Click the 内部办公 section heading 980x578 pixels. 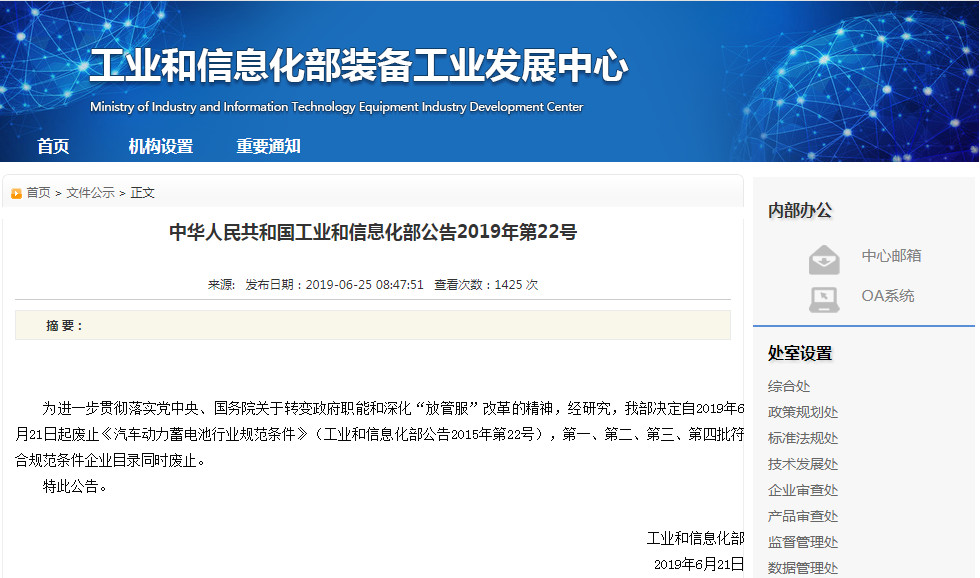click(x=800, y=211)
